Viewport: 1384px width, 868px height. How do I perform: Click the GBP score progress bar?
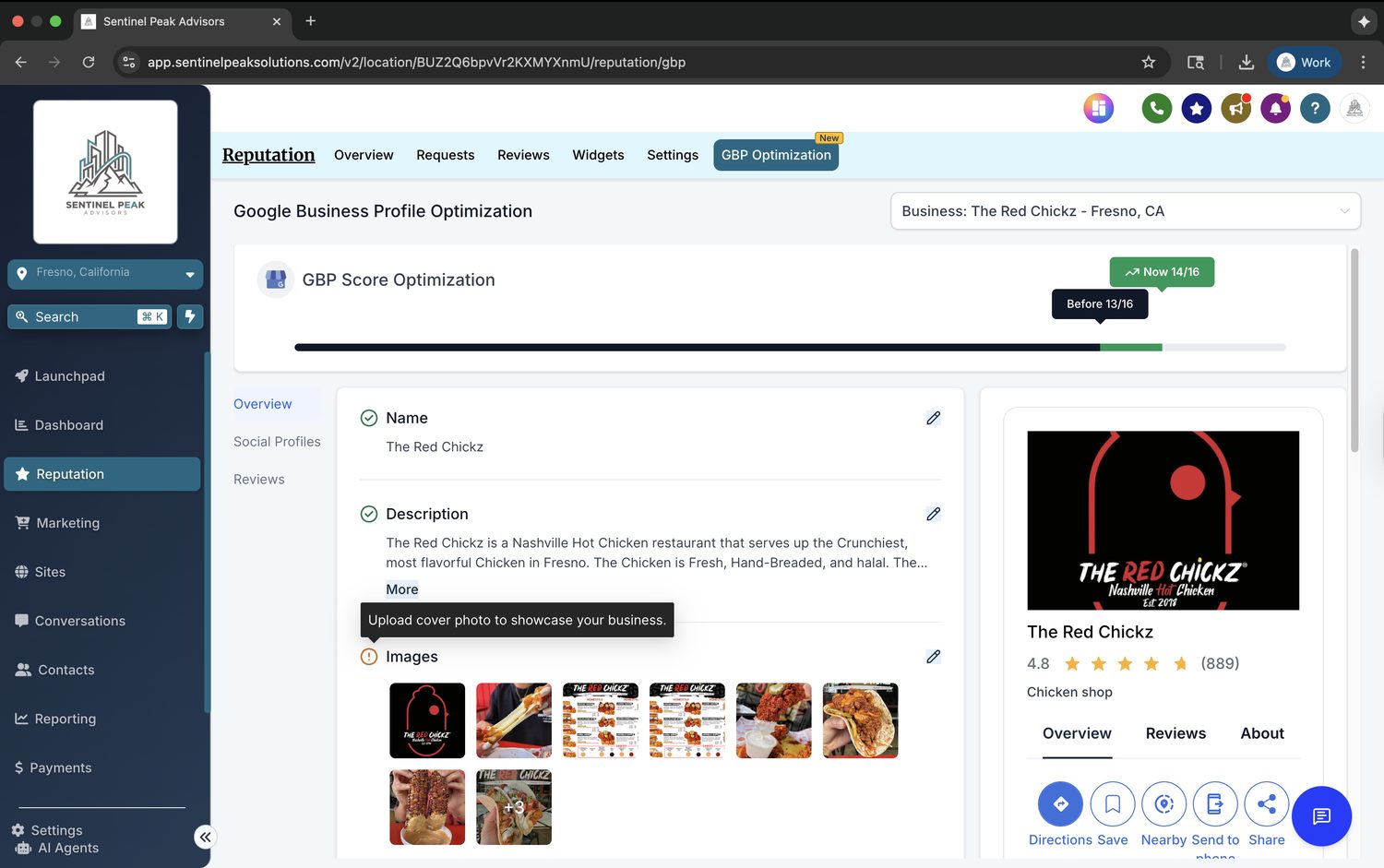(790, 348)
